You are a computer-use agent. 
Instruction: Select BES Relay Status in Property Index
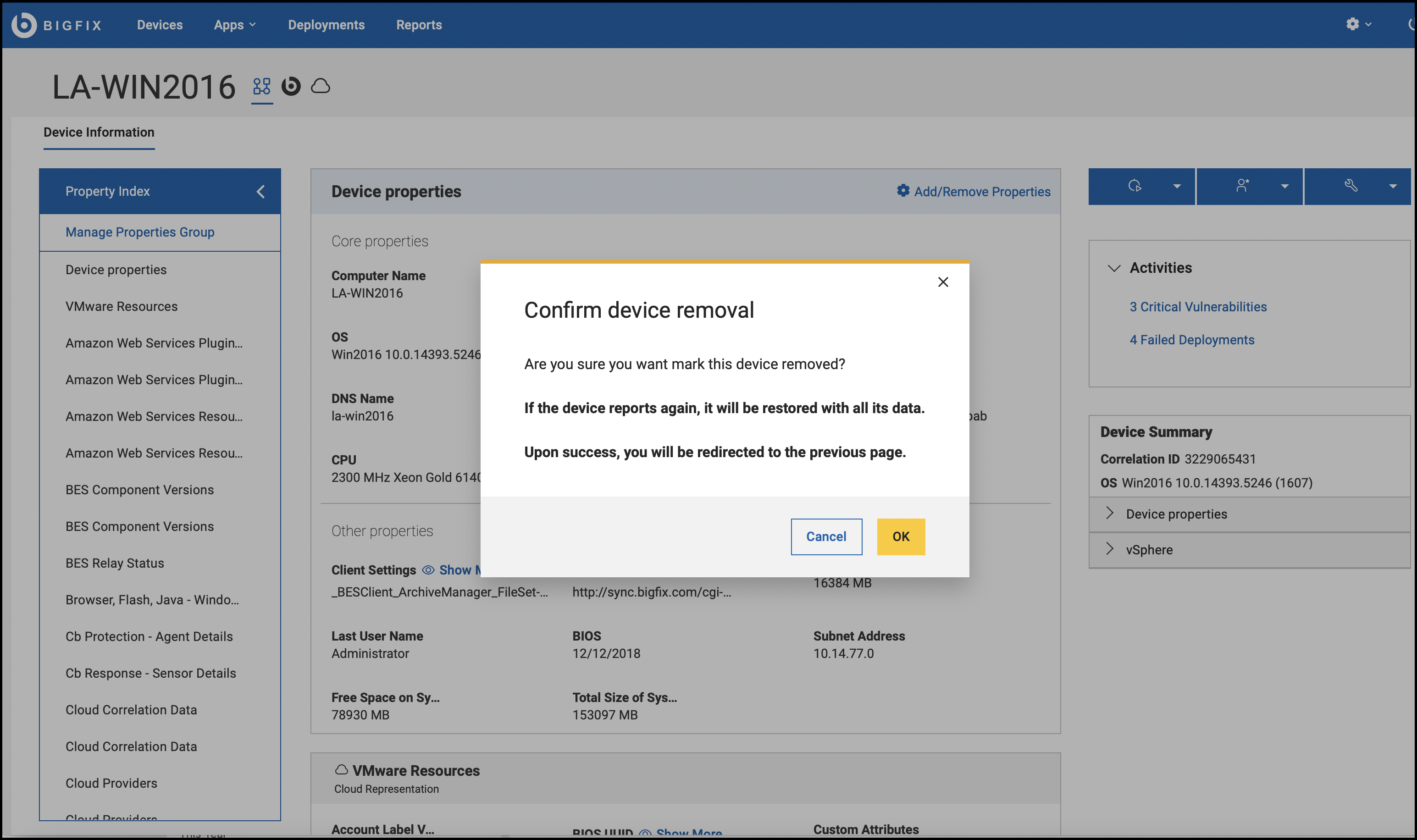tap(114, 563)
